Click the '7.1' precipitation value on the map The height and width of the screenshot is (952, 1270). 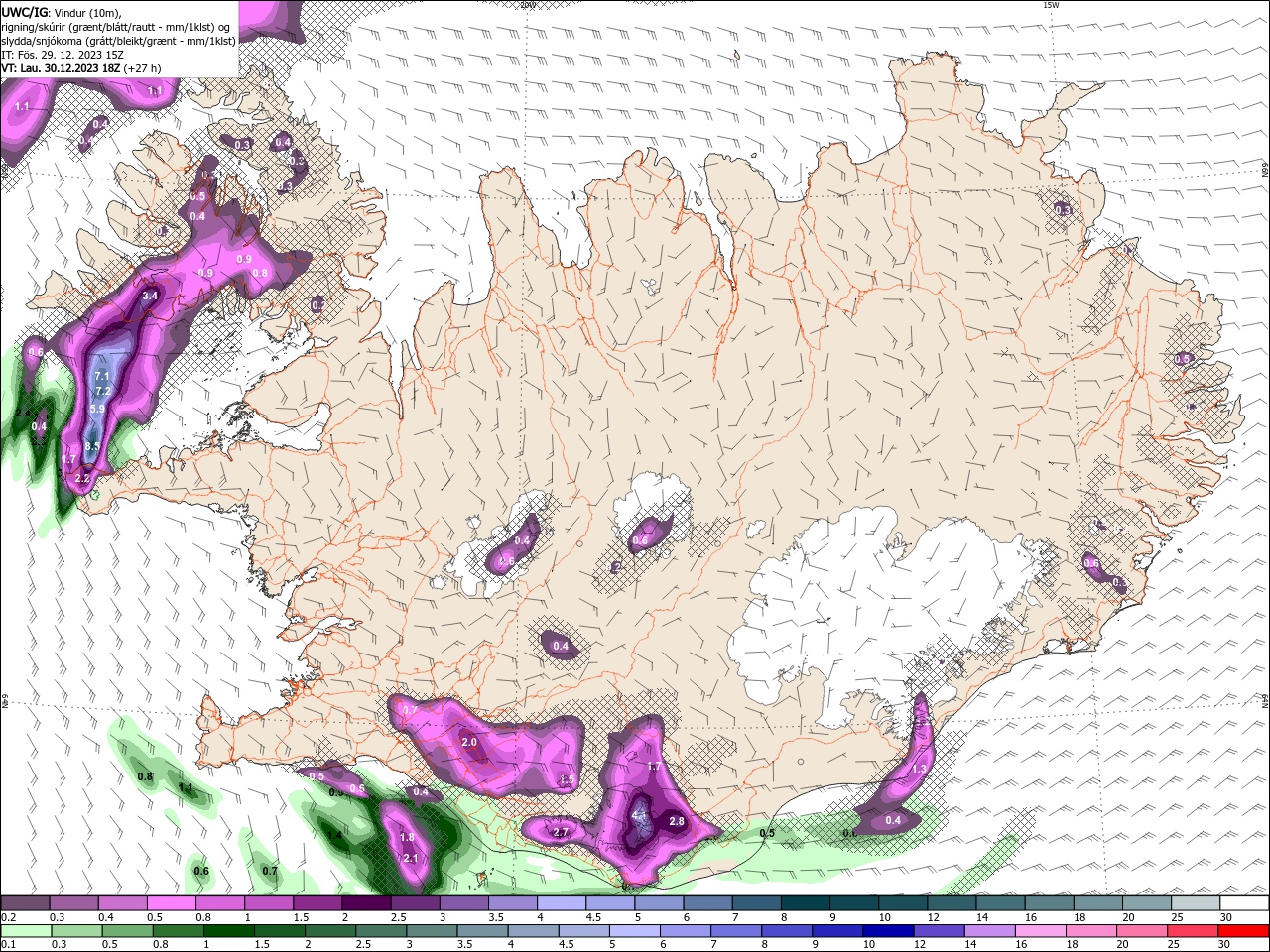[102, 377]
